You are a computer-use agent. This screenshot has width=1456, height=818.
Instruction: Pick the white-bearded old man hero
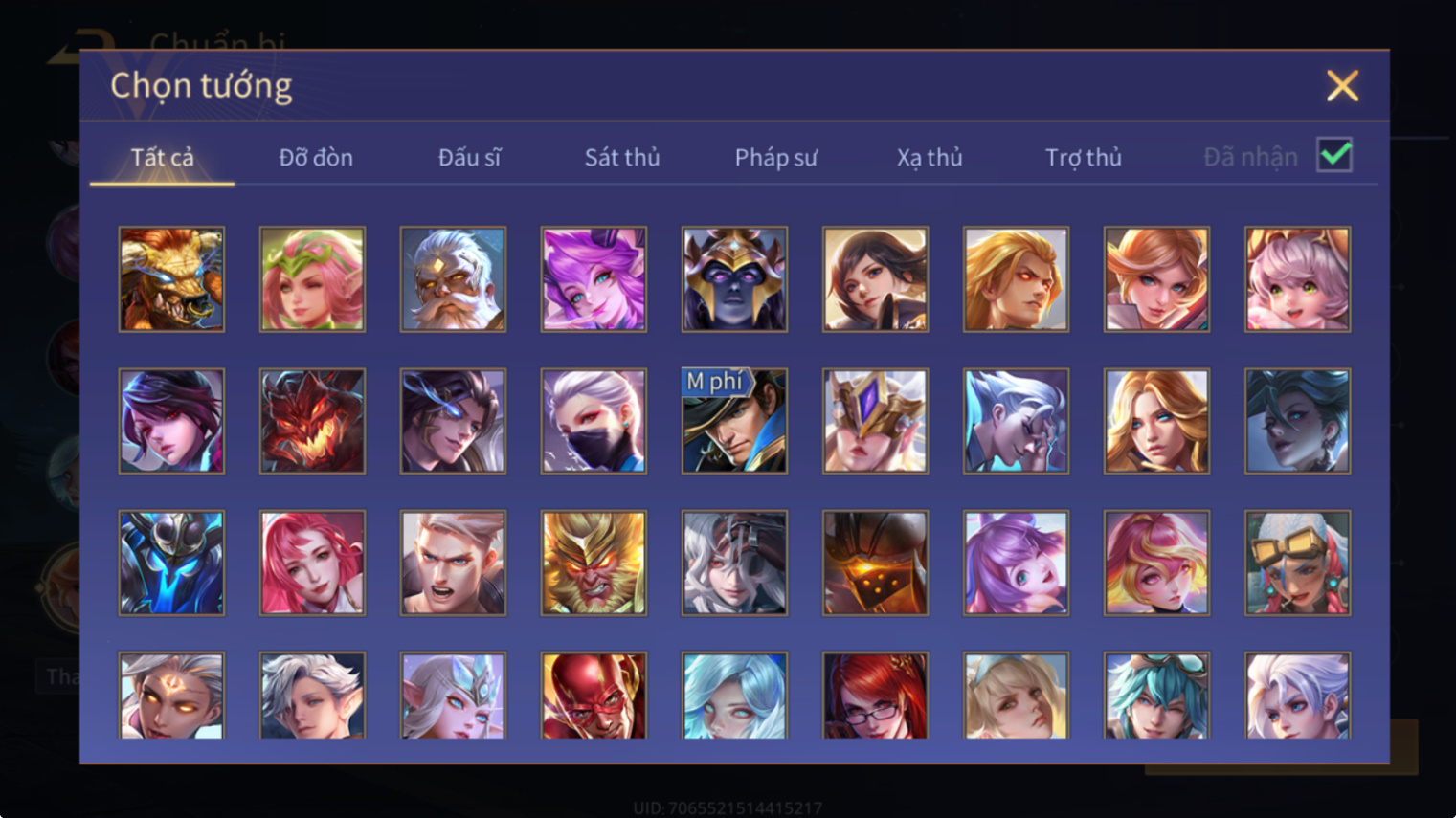453,279
